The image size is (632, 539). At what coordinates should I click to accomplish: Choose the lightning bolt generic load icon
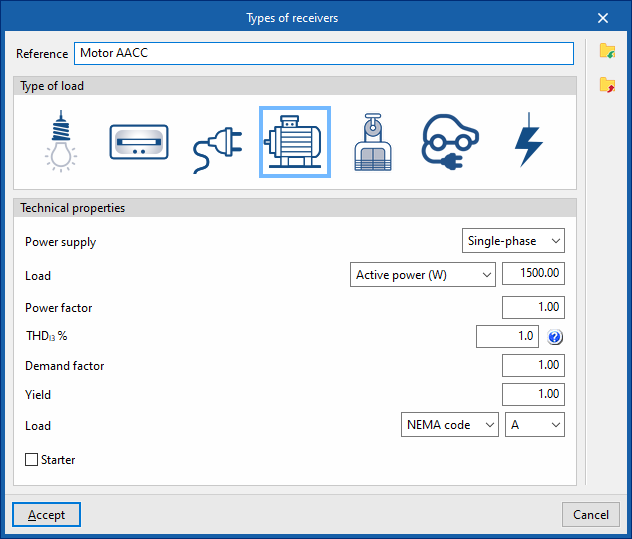pos(529,140)
